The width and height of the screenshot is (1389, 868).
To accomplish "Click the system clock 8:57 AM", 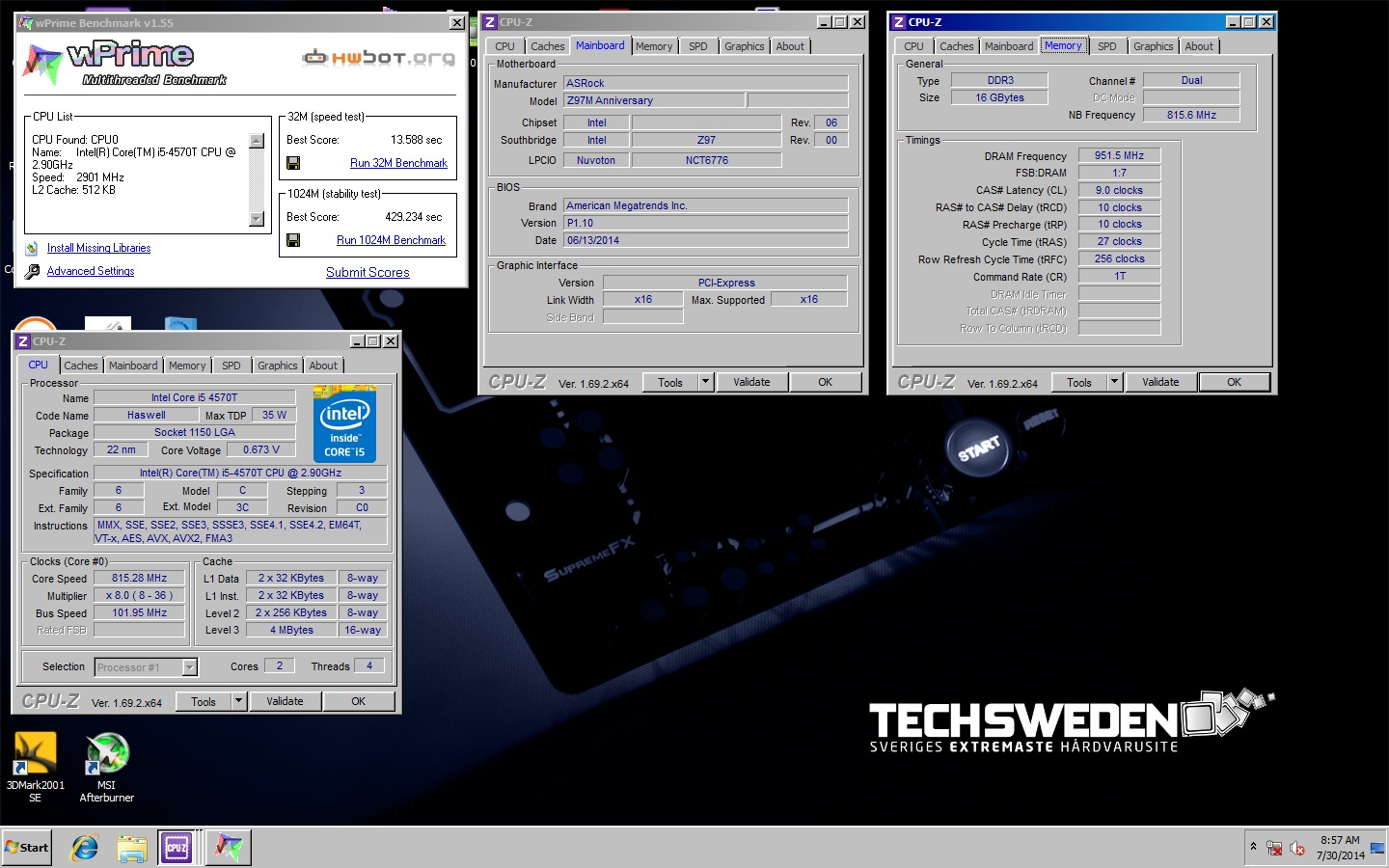I will 1340,840.
